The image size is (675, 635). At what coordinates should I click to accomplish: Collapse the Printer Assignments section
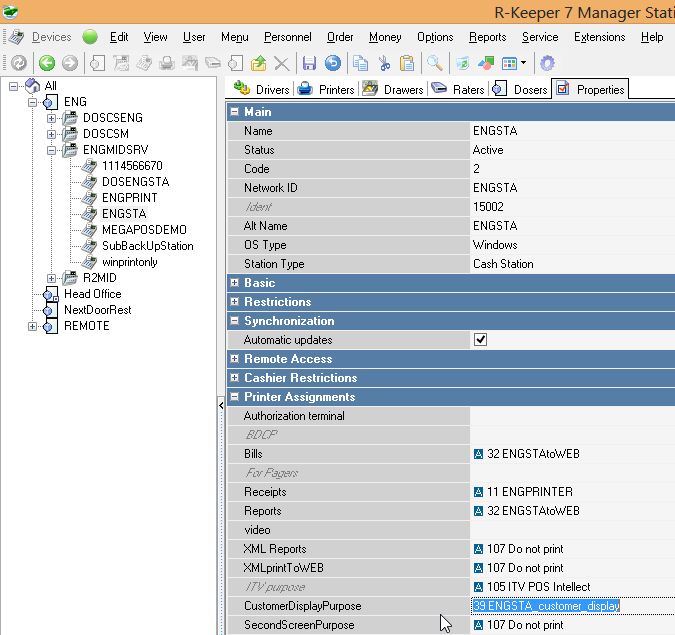point(235,396)
